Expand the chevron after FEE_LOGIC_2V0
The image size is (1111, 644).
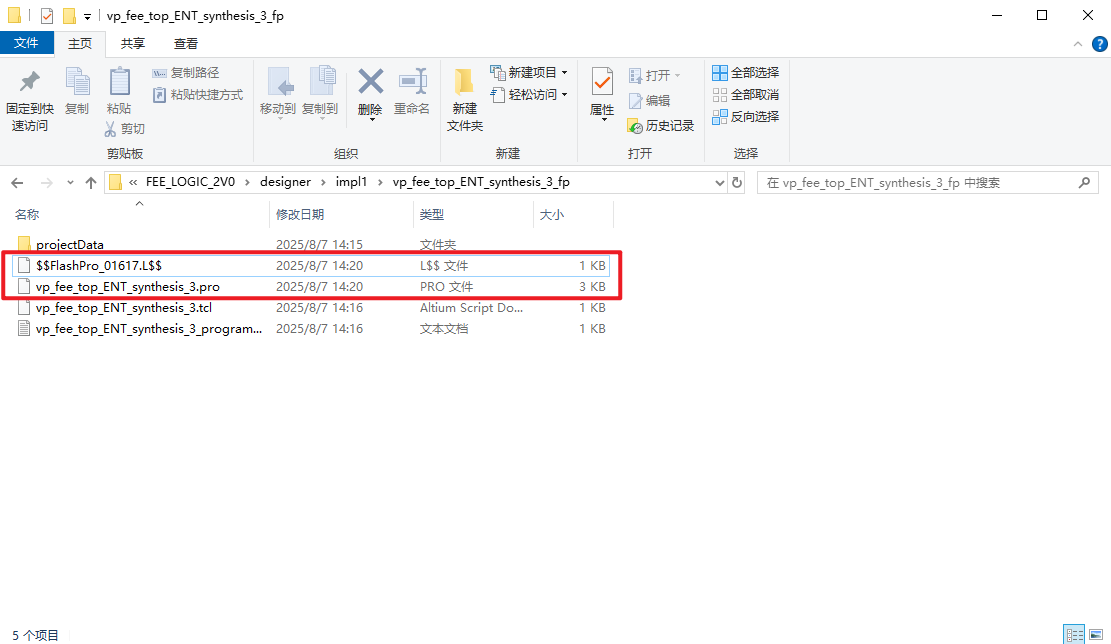(x=247, y=183)
